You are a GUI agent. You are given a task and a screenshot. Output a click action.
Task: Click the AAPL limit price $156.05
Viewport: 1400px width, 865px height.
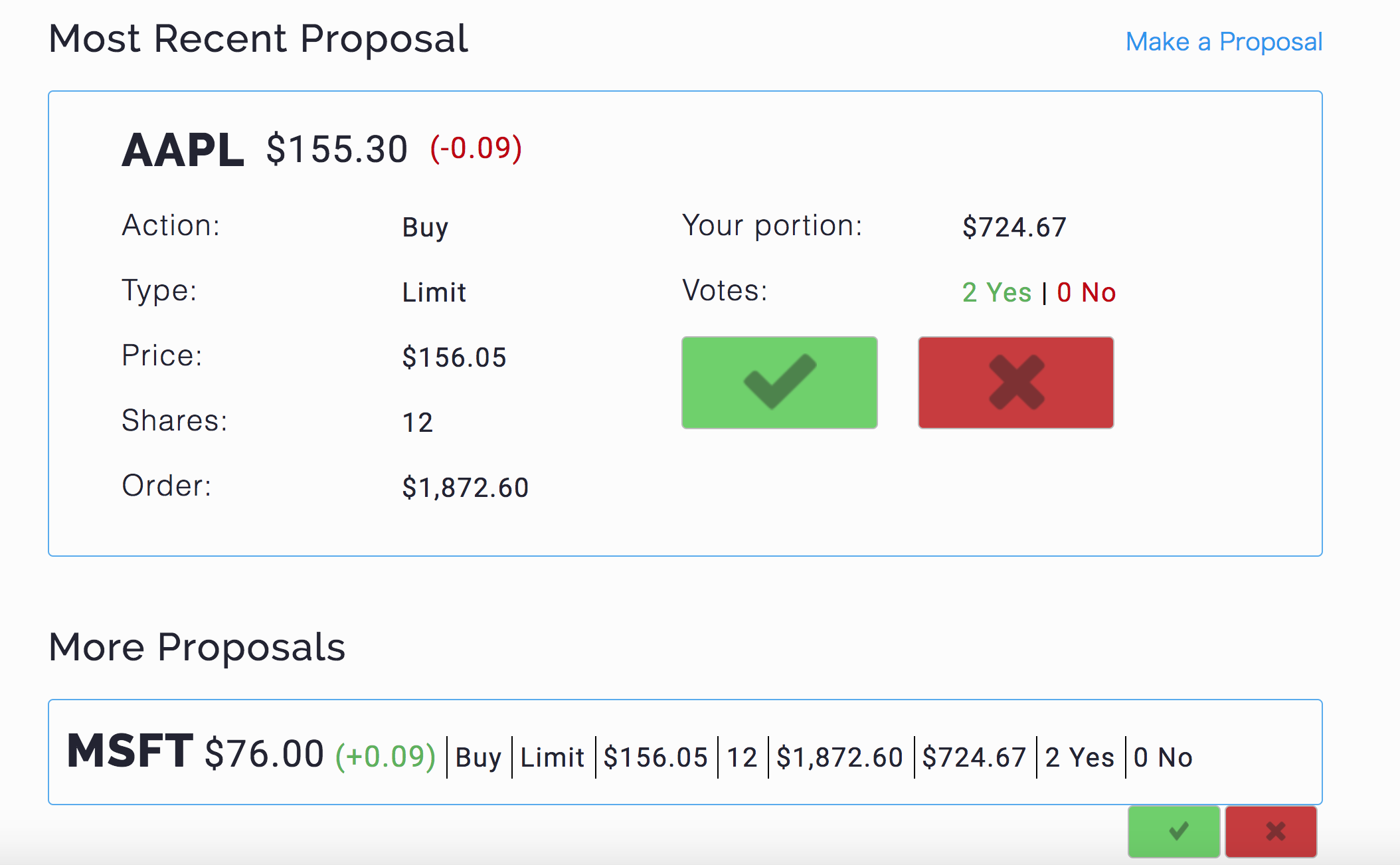(x=454, y=357)
